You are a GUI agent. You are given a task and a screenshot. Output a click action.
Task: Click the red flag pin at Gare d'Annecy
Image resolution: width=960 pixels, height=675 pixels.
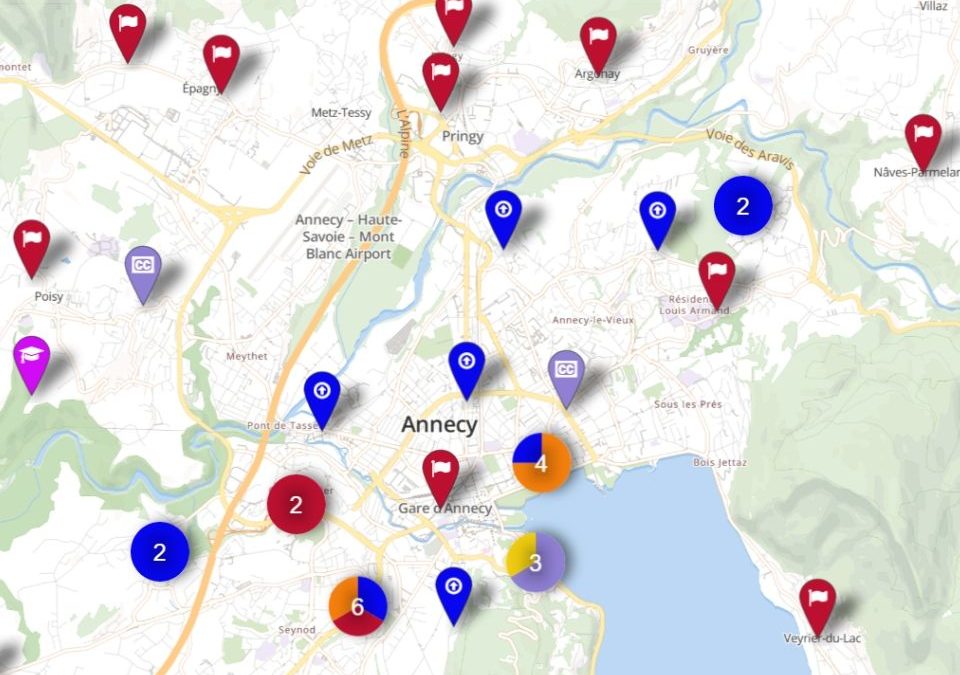(x=440, y=474)
